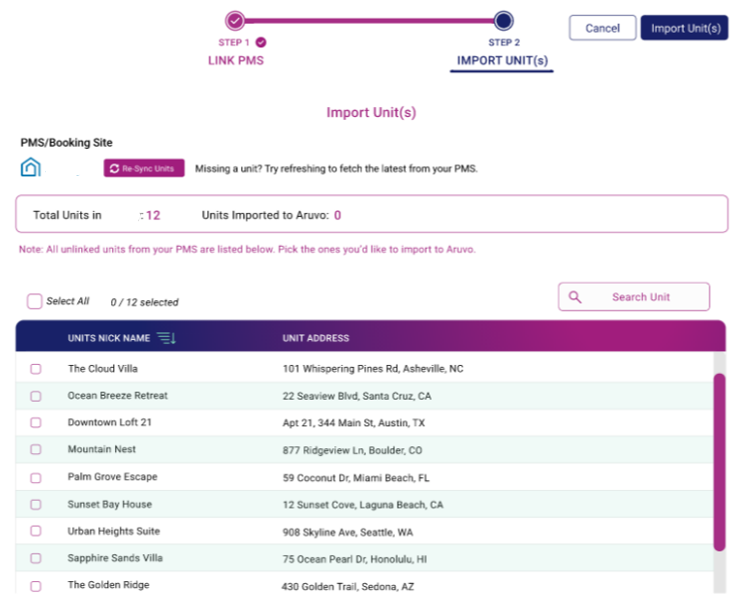The height and width of the screenshot is (597, 743).
Task: Toggle the Select All checkbox
Action: (35, 301)
